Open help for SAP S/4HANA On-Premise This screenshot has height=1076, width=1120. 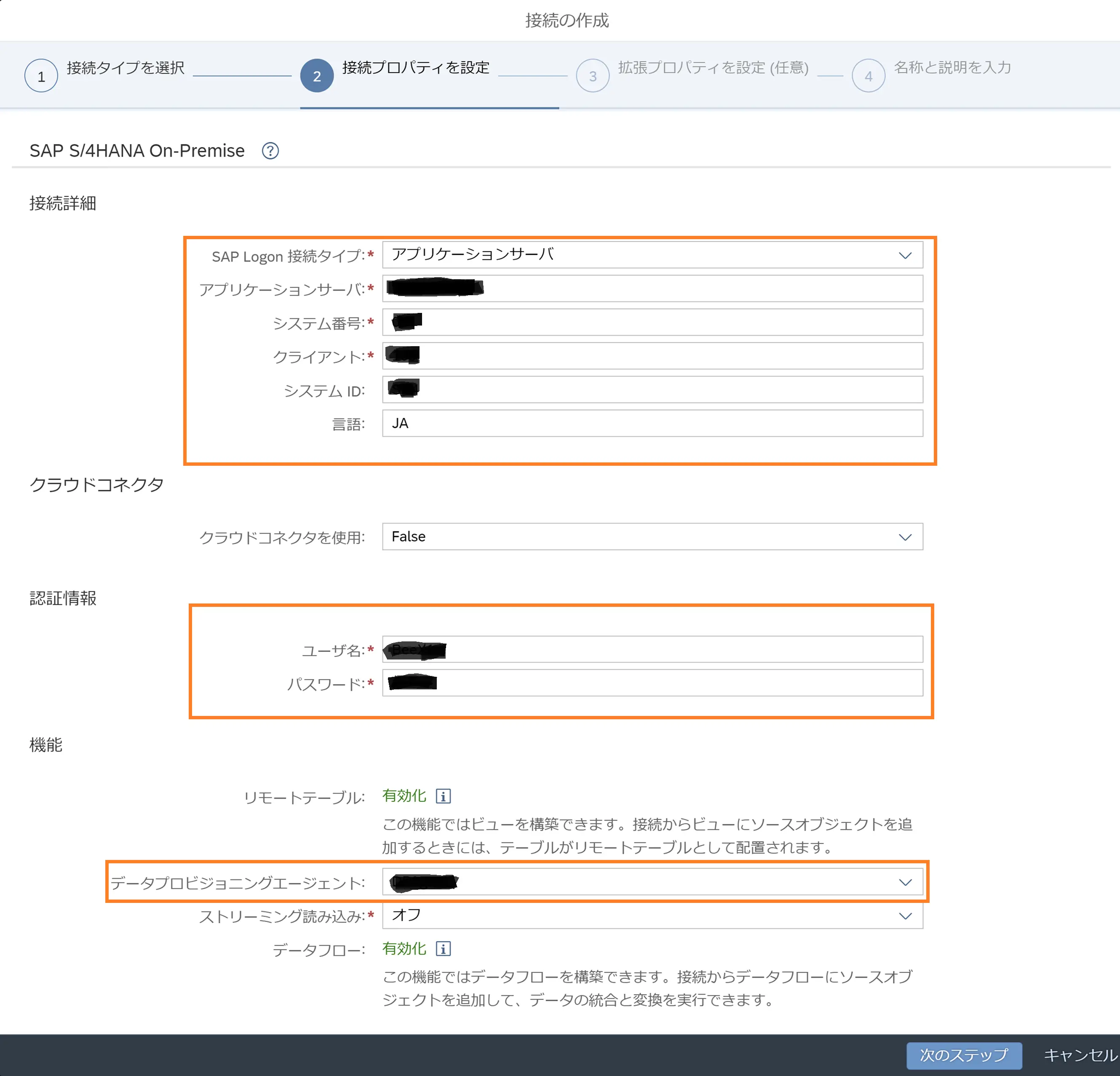(x=270, y=151)
